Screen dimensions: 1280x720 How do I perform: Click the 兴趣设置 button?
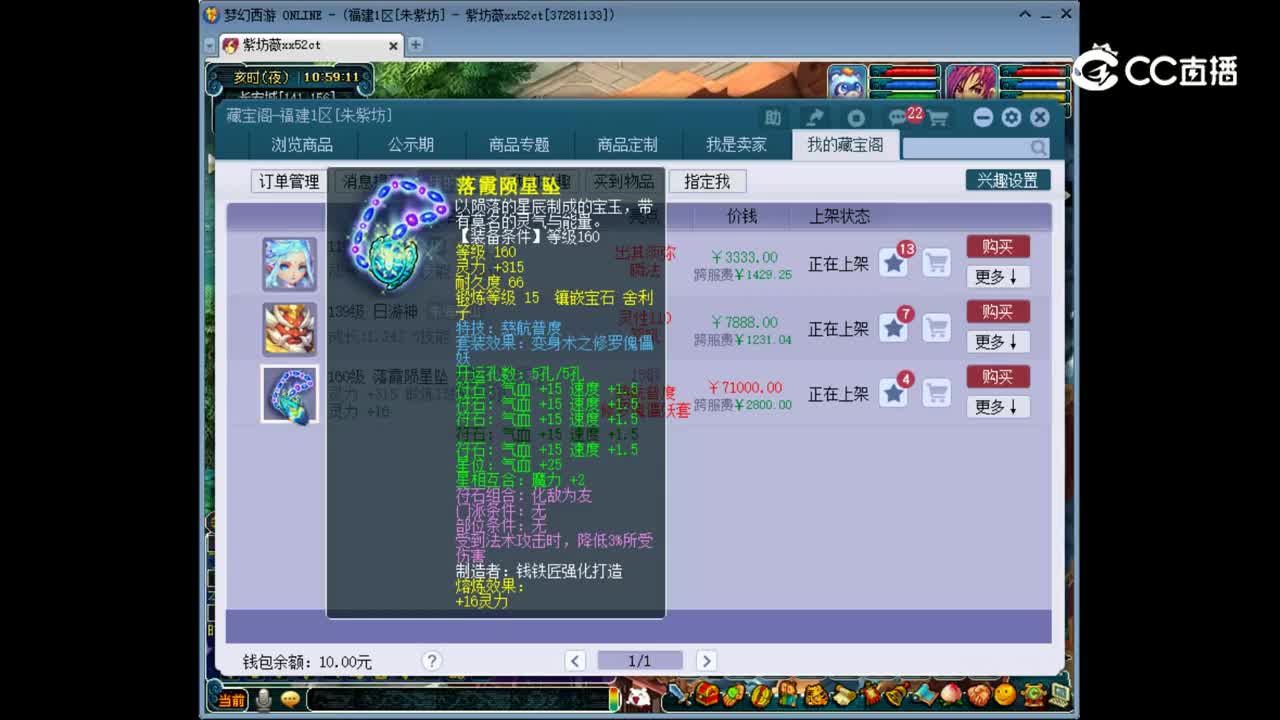[1008, 180]
